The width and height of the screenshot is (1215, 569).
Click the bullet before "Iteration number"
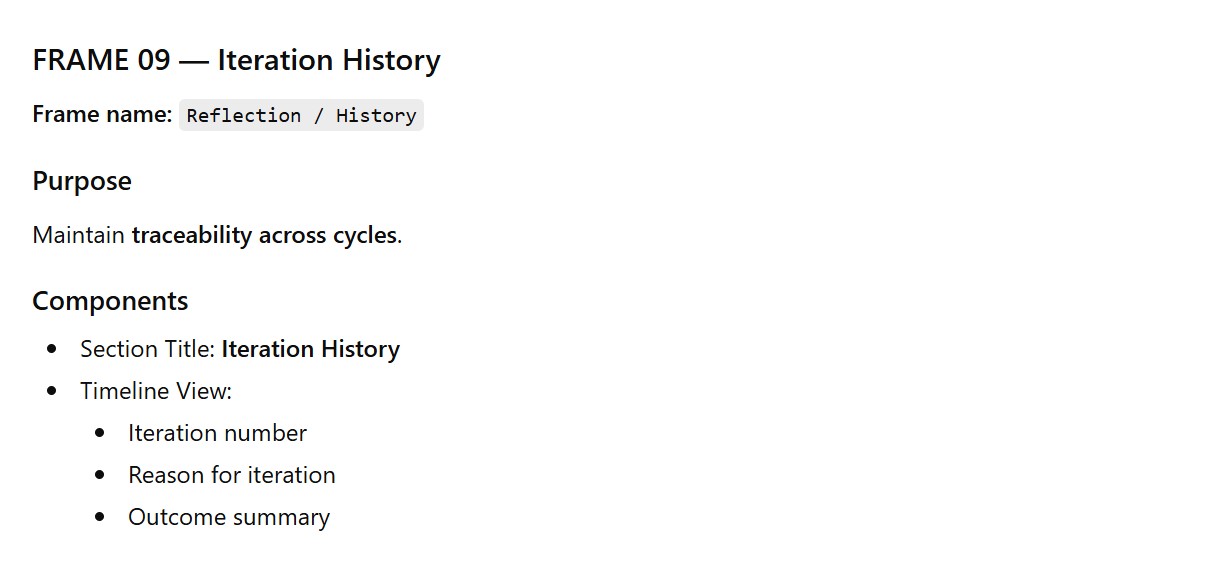100,433
